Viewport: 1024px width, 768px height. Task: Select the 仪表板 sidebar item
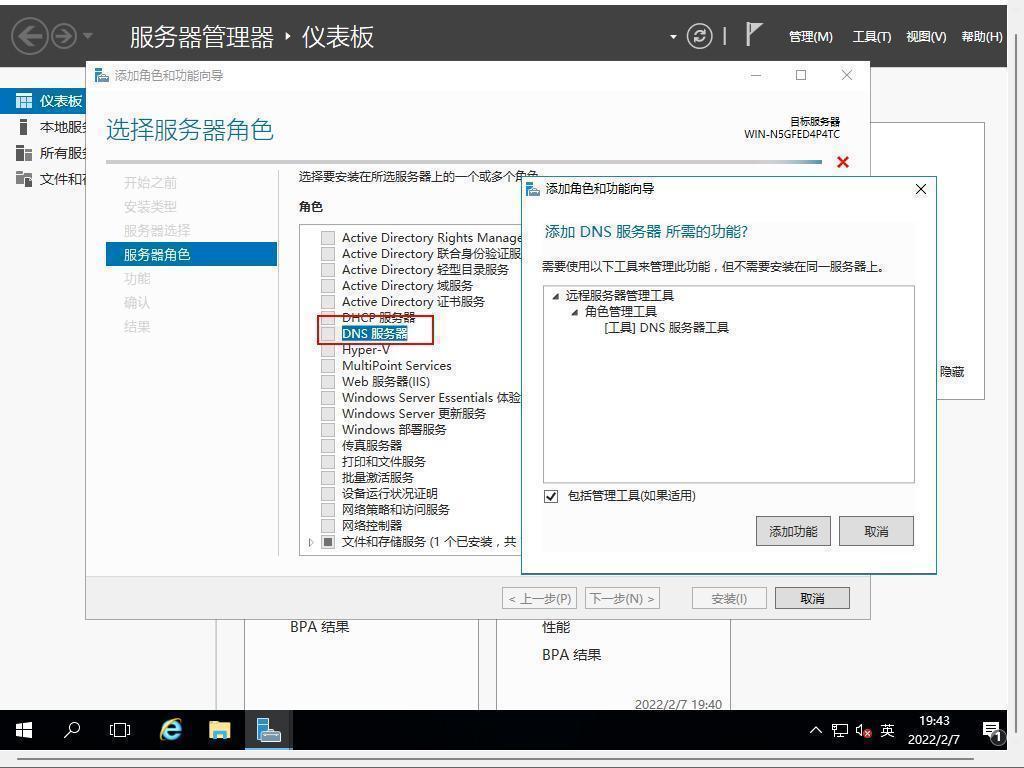click(x=43, y=101)
